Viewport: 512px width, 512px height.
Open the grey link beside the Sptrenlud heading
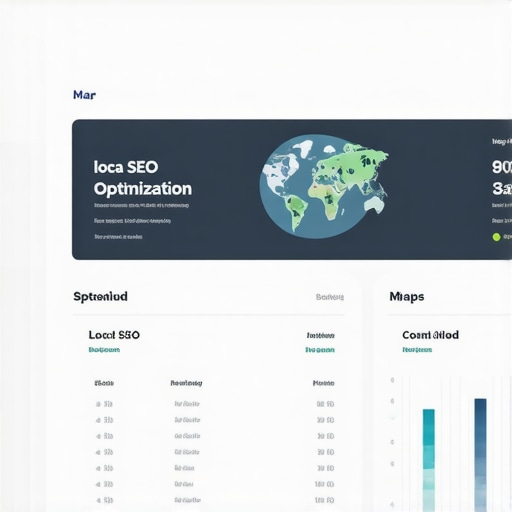tap(330, 297)
